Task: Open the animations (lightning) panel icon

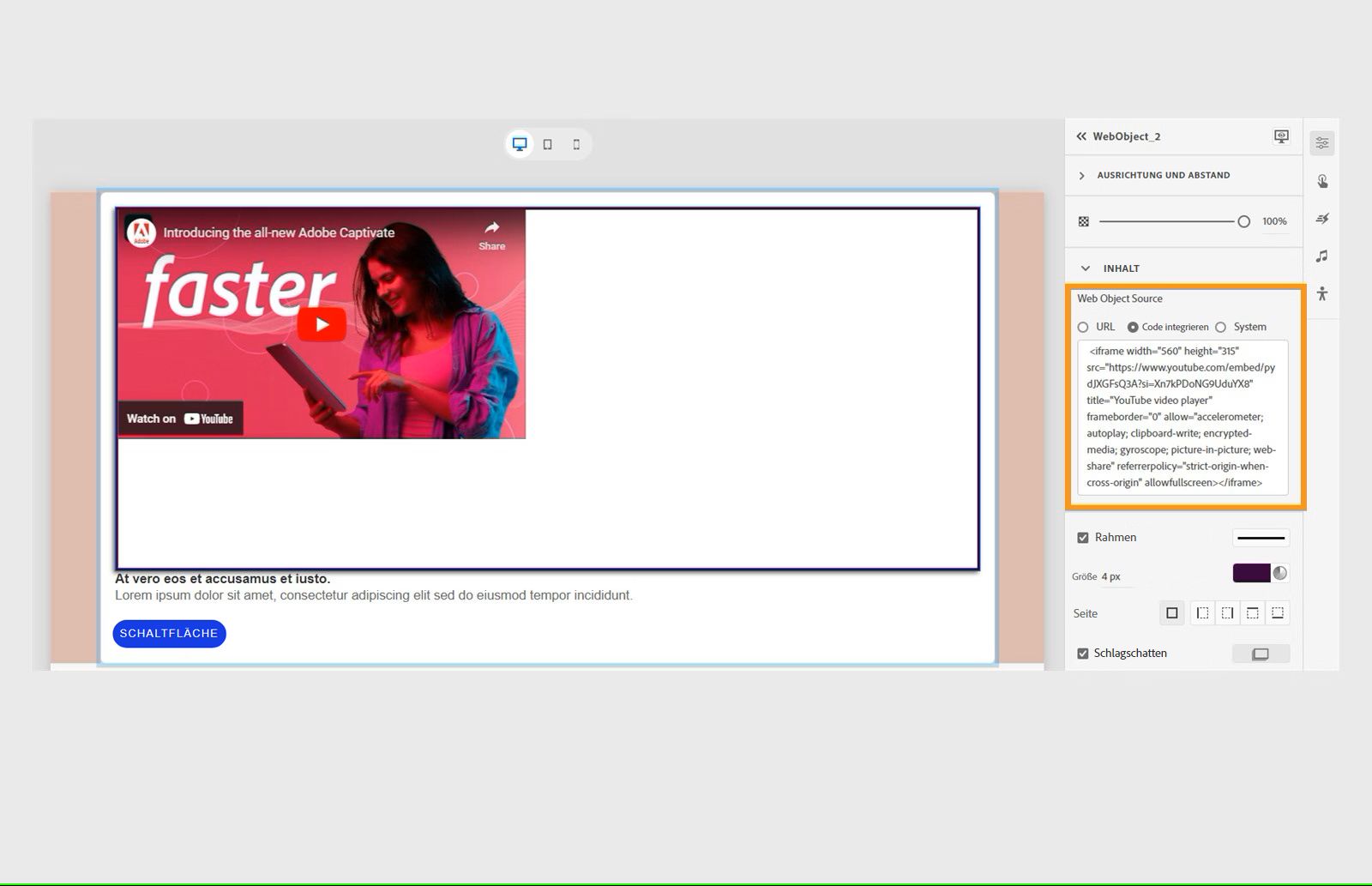Action: click(x=1321, y=219)
